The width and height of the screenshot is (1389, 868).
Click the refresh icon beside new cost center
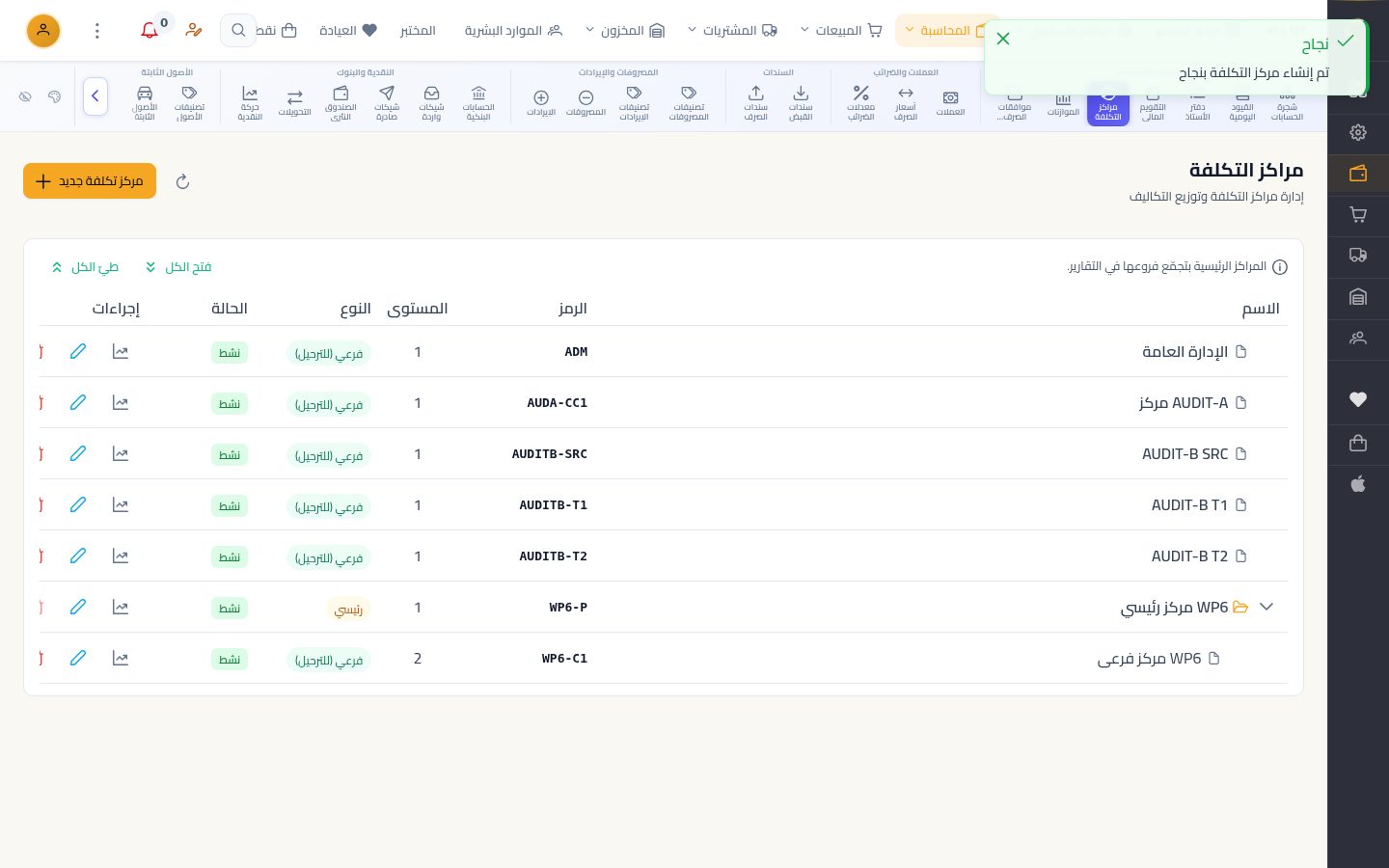coord(182,181)
